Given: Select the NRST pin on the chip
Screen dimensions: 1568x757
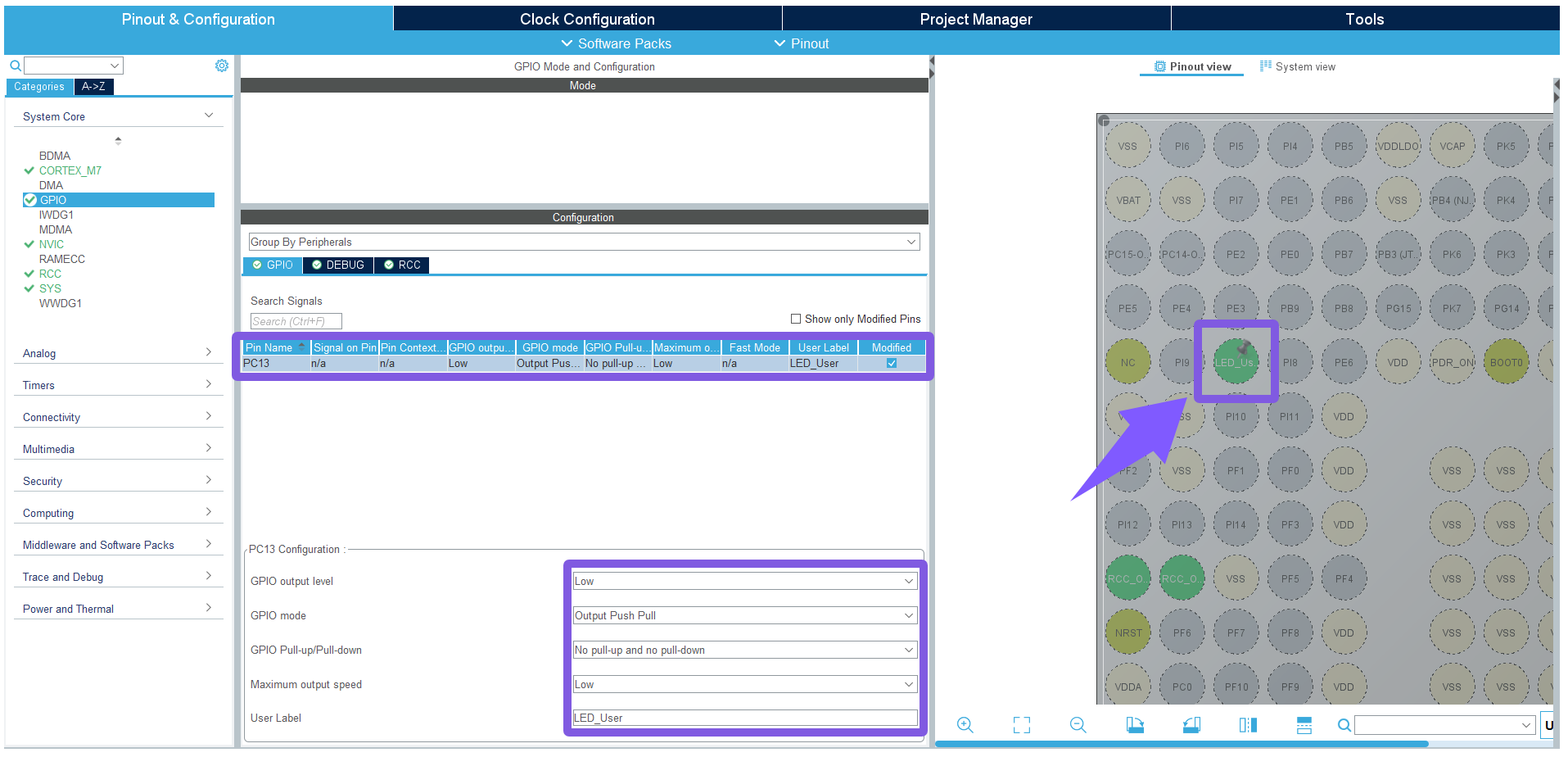Looking at the screenshot, I should pos(1127,632).
